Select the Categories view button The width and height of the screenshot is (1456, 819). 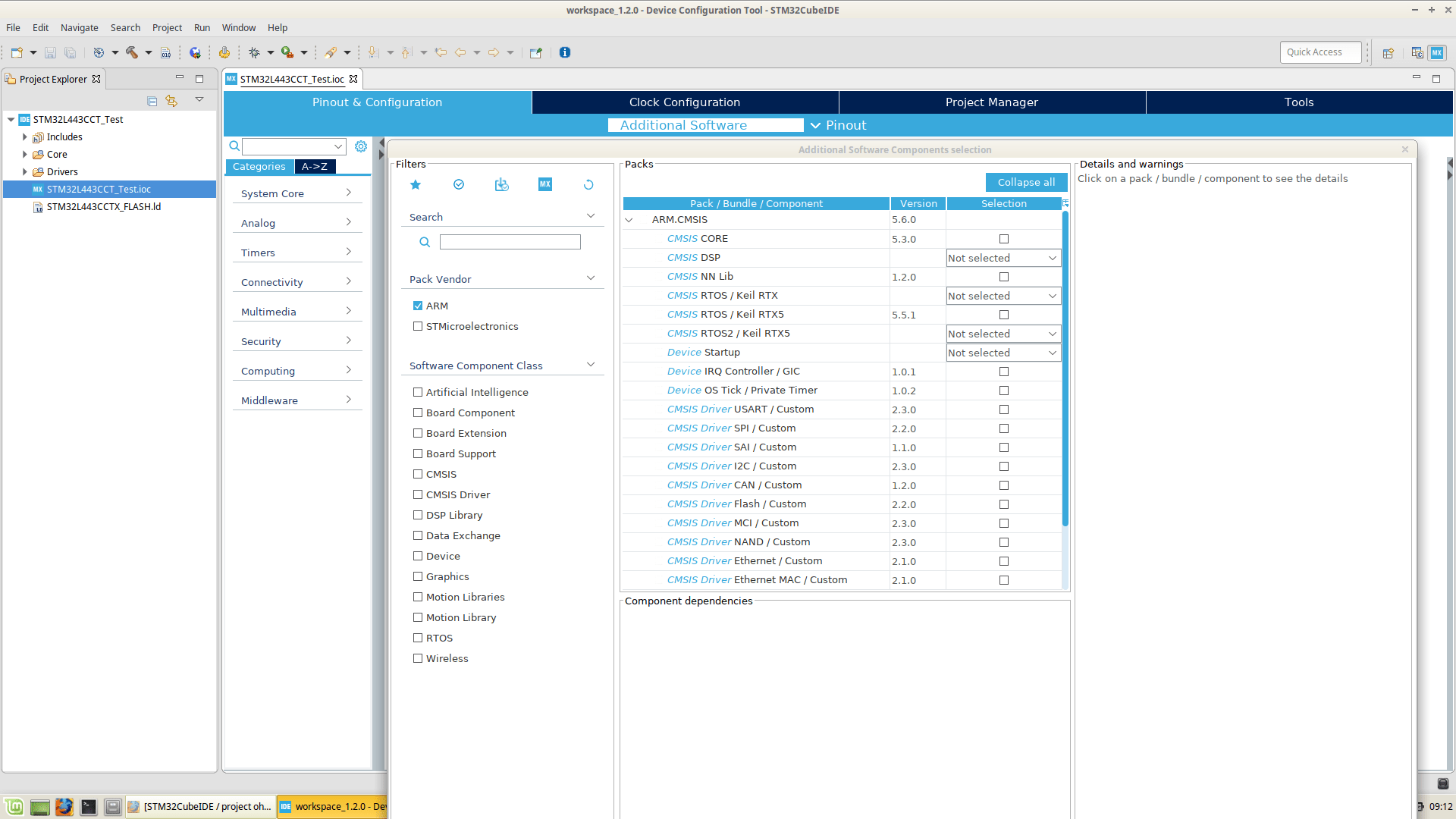coord(259,167)
